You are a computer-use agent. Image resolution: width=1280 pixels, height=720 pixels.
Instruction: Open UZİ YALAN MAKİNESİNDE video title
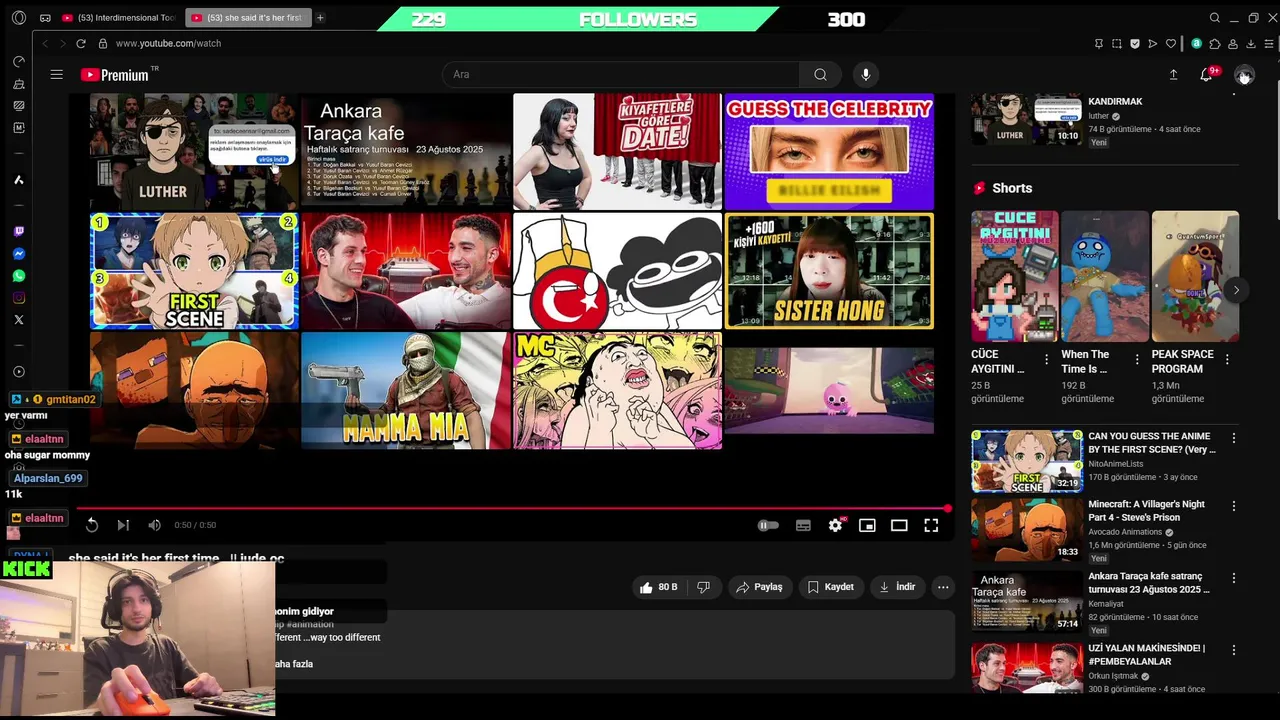tap(1146, 655)
